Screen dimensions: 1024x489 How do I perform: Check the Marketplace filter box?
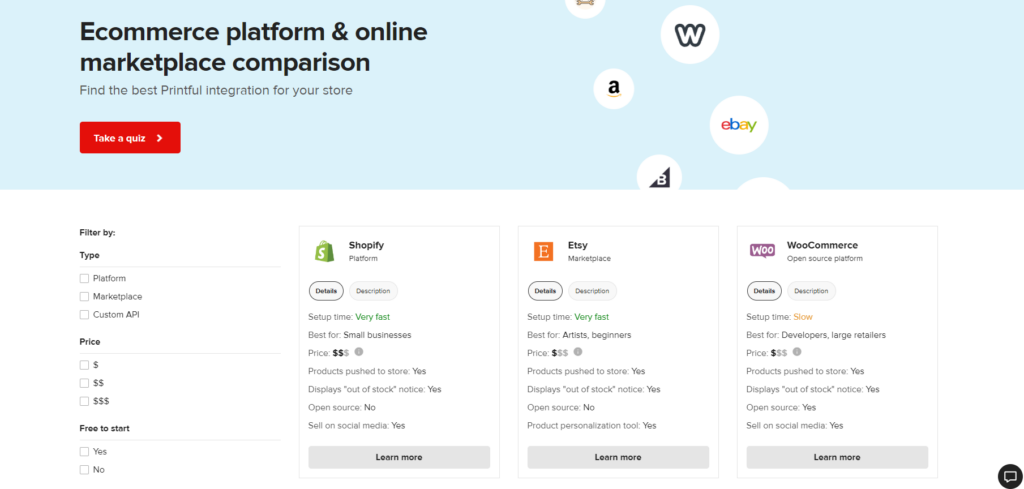84,296
